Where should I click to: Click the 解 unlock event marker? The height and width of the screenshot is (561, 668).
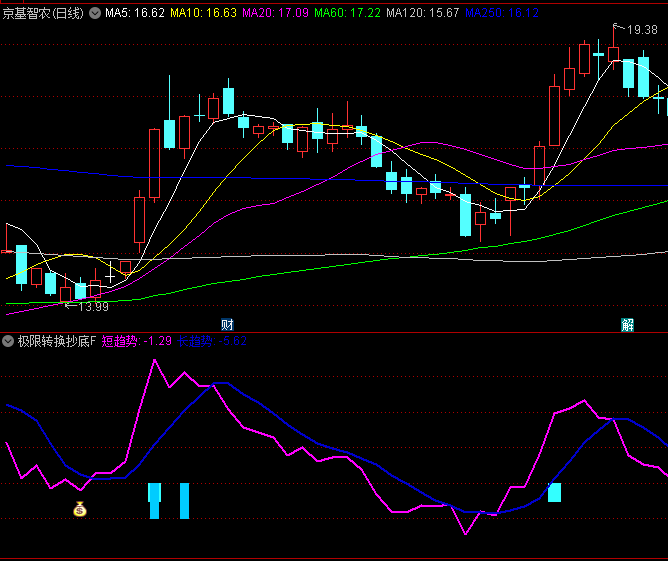tap(627, 324)
